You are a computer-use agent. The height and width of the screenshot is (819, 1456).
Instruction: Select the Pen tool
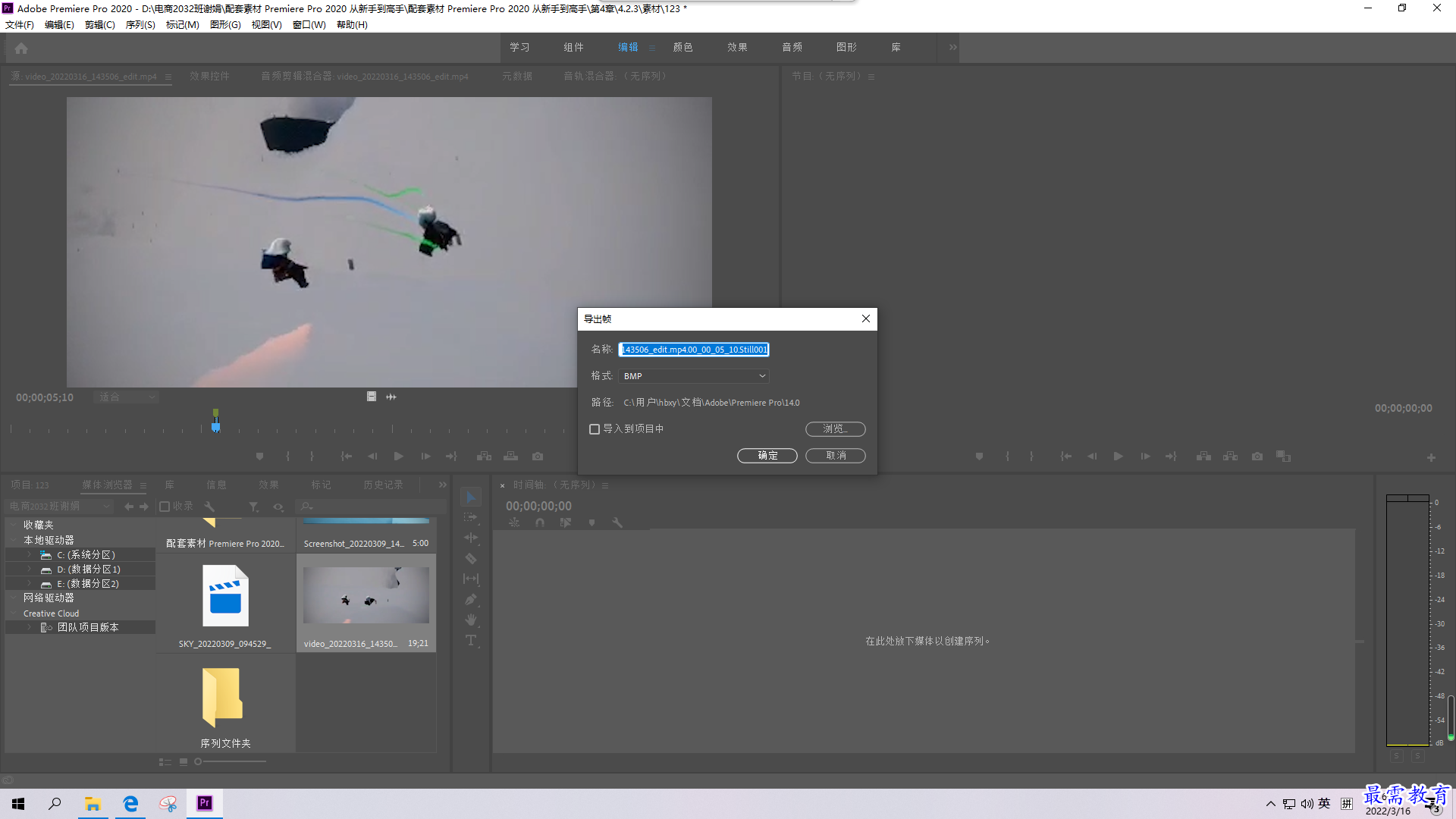point(471,599)
